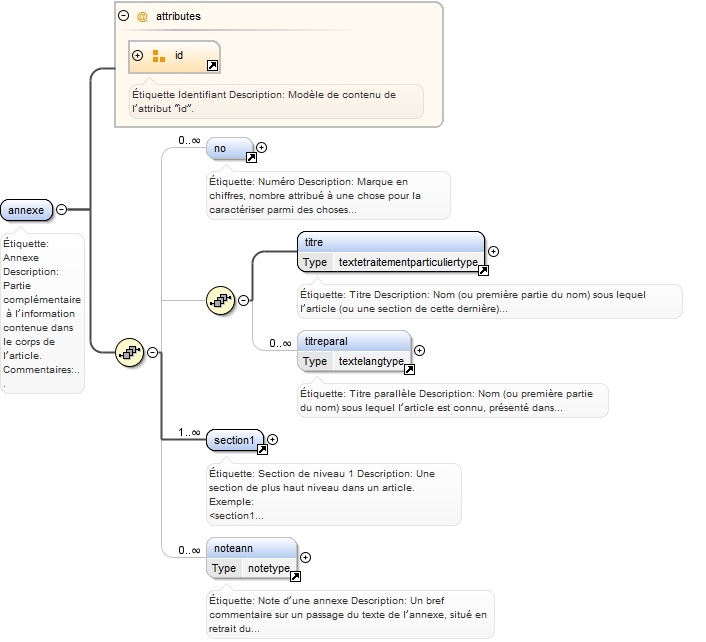This screenshot has height=642, width=706.
Task: Click the Section de niveau 1 note
Action: [334, 494]
